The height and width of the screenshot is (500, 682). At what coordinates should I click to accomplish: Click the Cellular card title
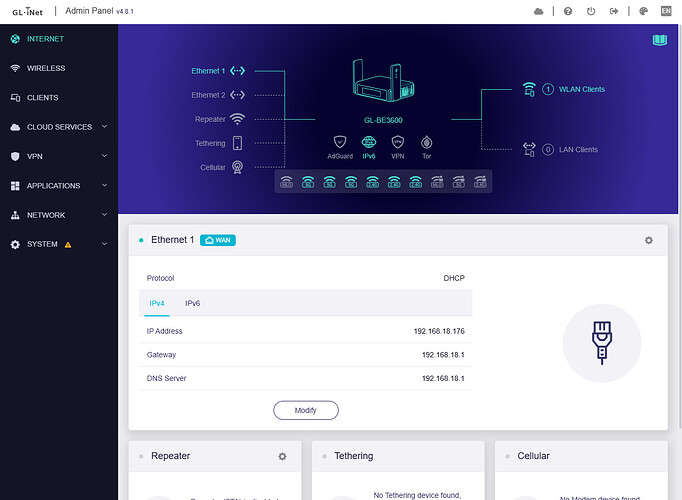coord(533,456)
